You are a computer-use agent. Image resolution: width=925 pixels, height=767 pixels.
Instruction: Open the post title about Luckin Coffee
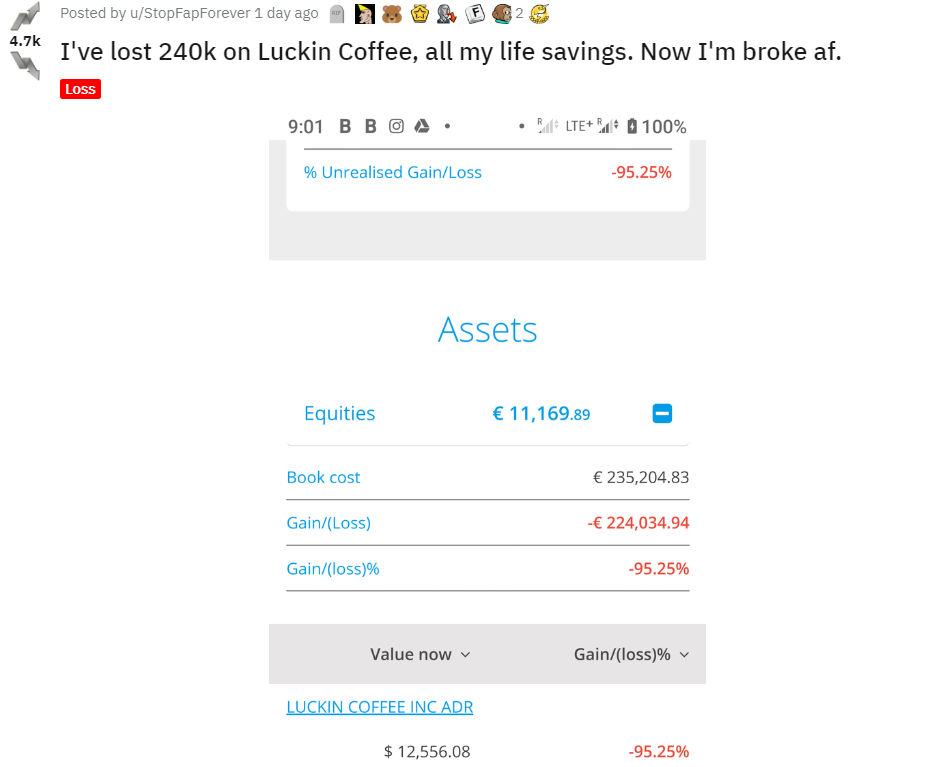[451, 51]
